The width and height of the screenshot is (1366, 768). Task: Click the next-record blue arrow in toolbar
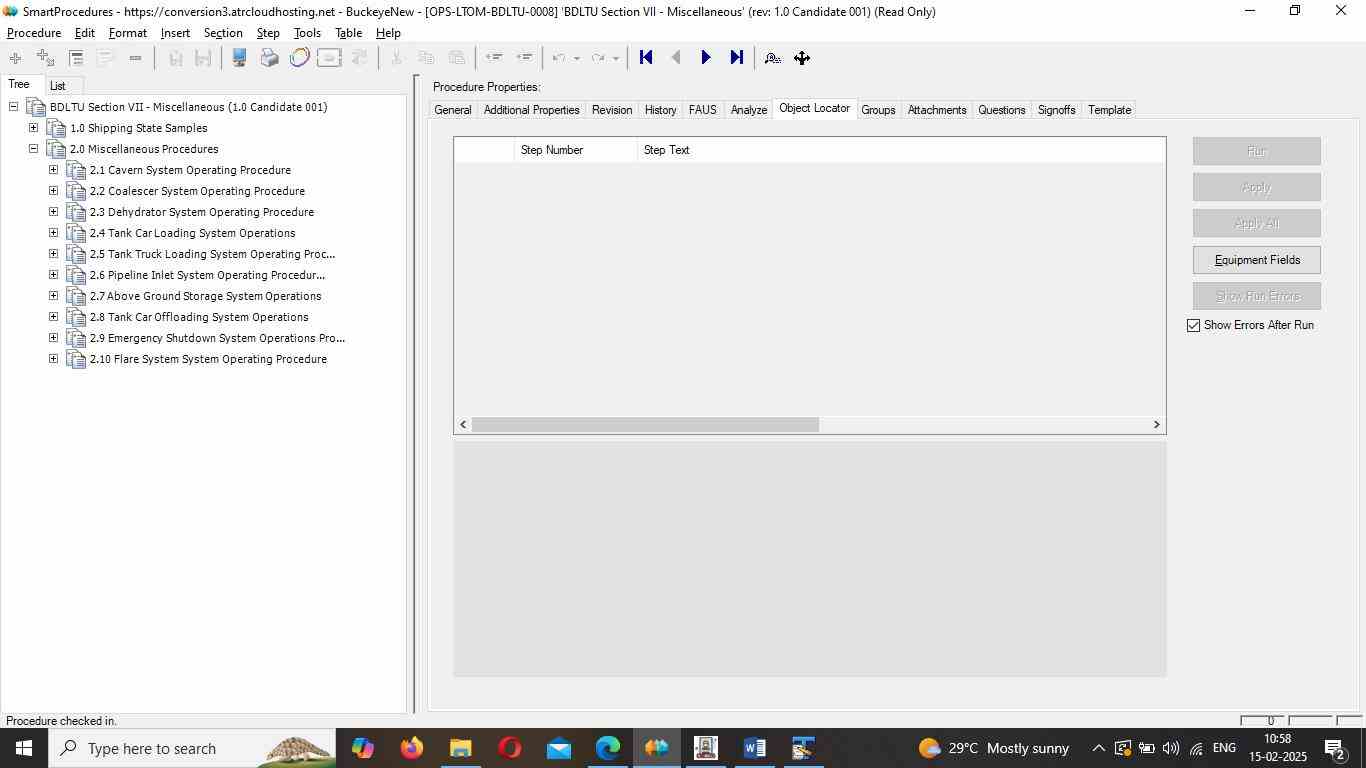706,58
